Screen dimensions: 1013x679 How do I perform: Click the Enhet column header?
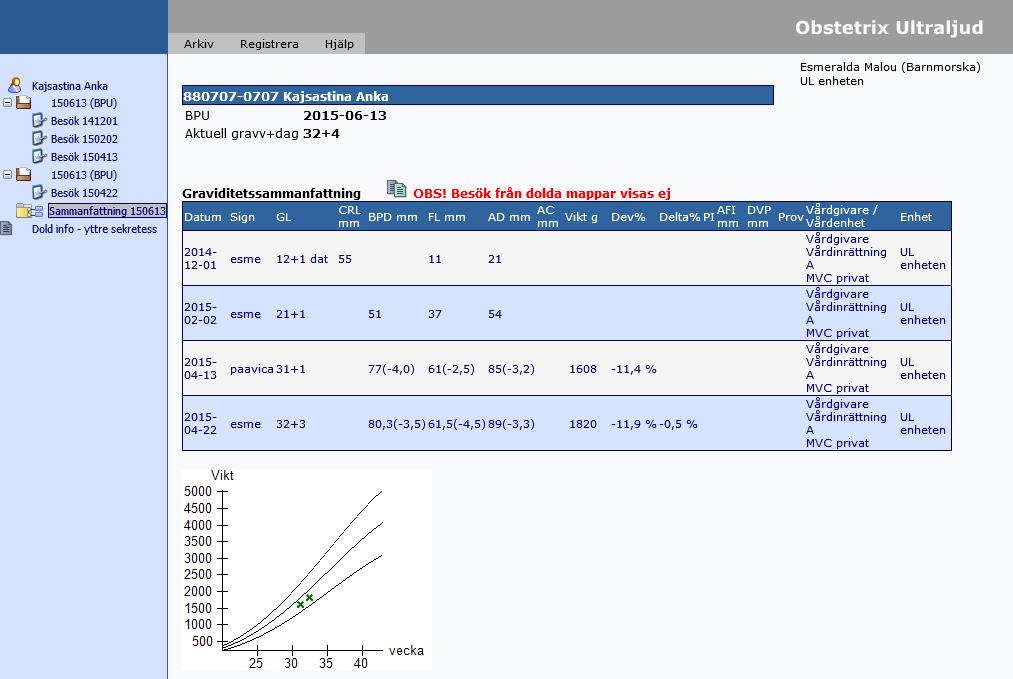(x=916, y=217)
